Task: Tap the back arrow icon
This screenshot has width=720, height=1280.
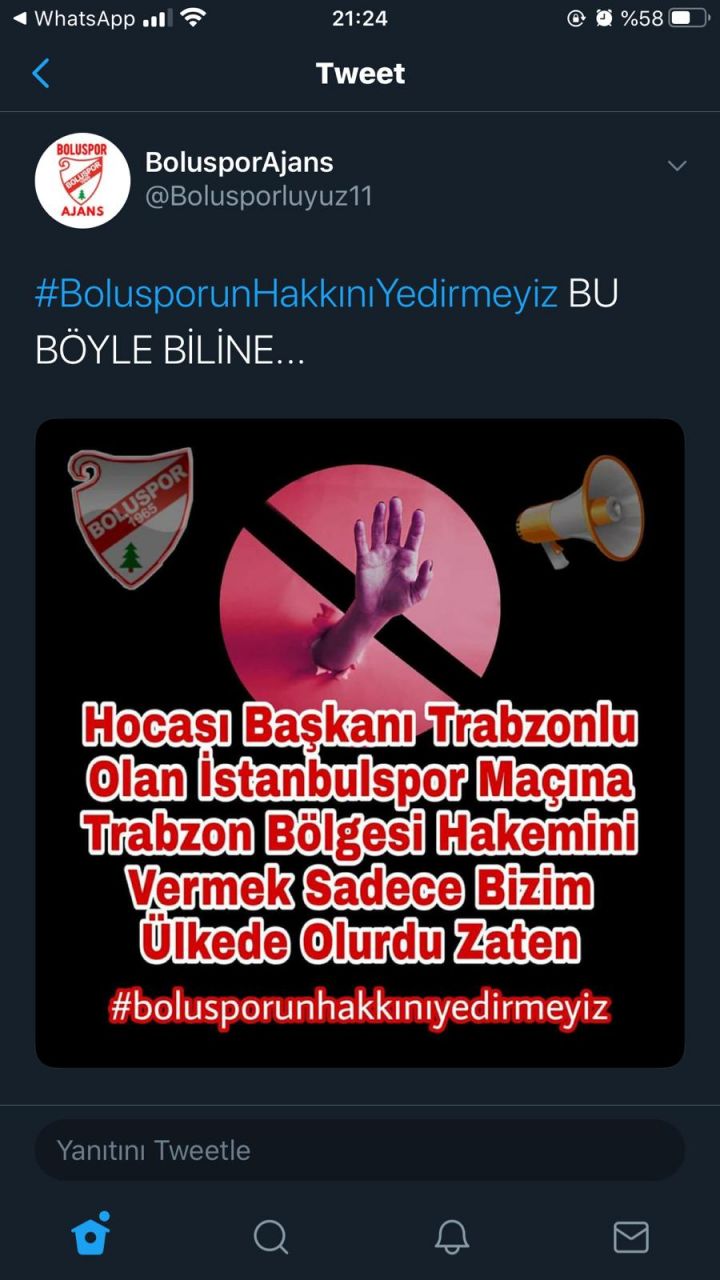Action: point(41,73)
